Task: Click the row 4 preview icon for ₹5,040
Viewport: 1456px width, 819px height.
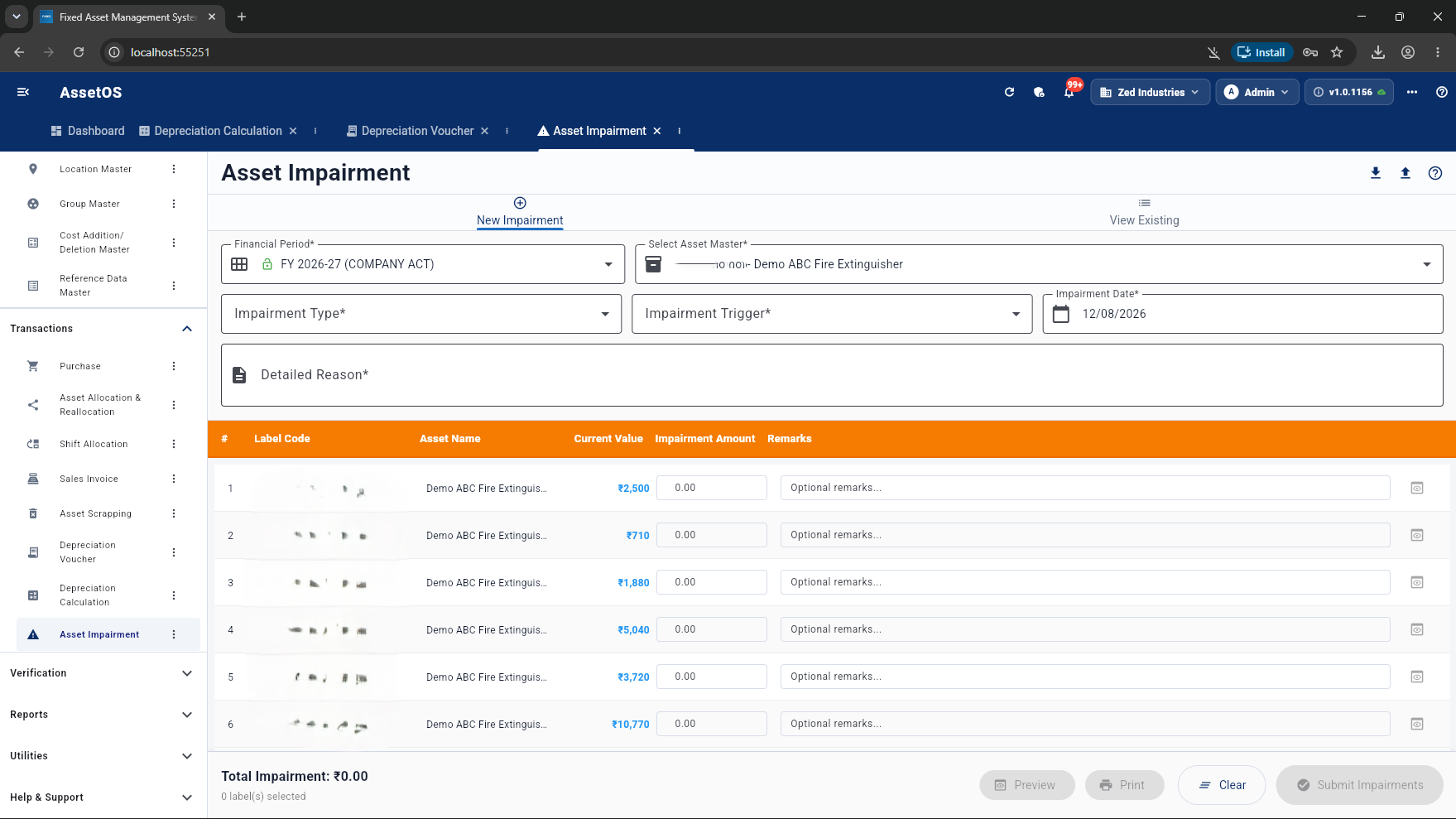Action: point(1417,629)
